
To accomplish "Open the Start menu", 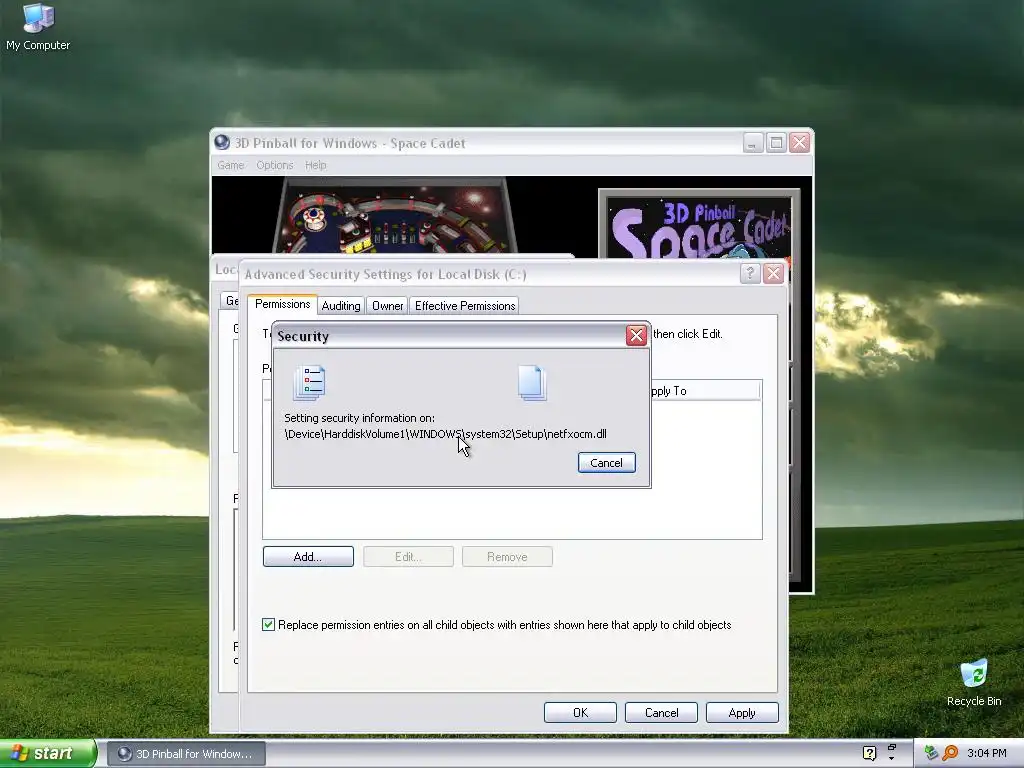I will (48, 753).
